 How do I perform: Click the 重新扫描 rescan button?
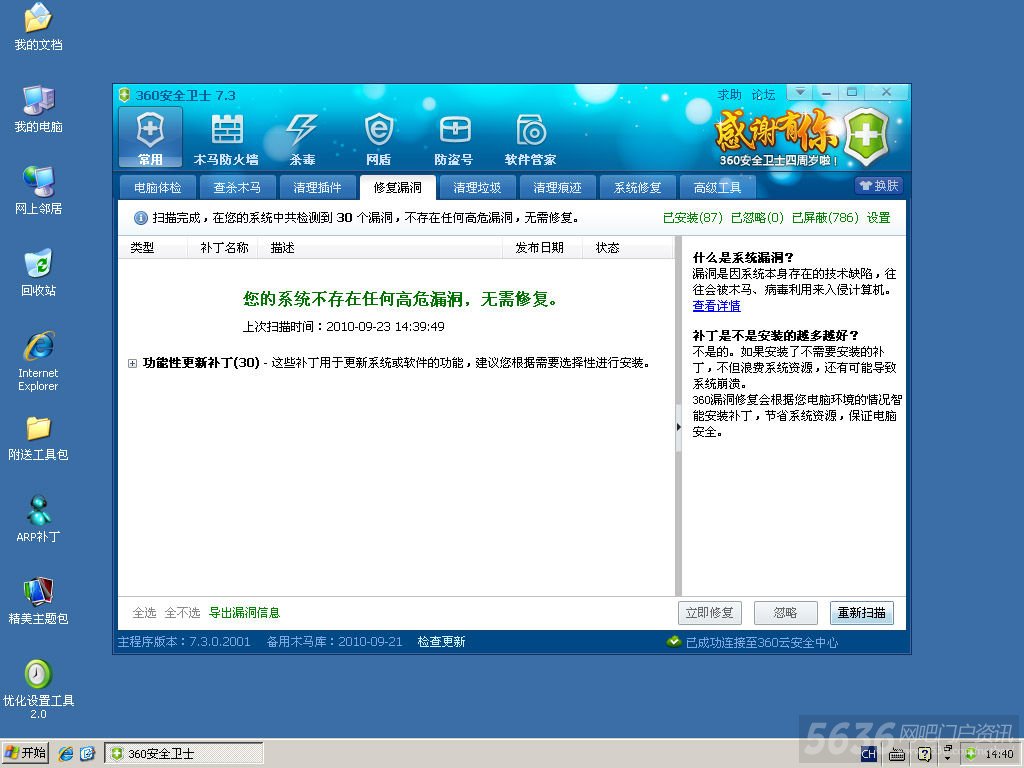click(x=861, y=613)
